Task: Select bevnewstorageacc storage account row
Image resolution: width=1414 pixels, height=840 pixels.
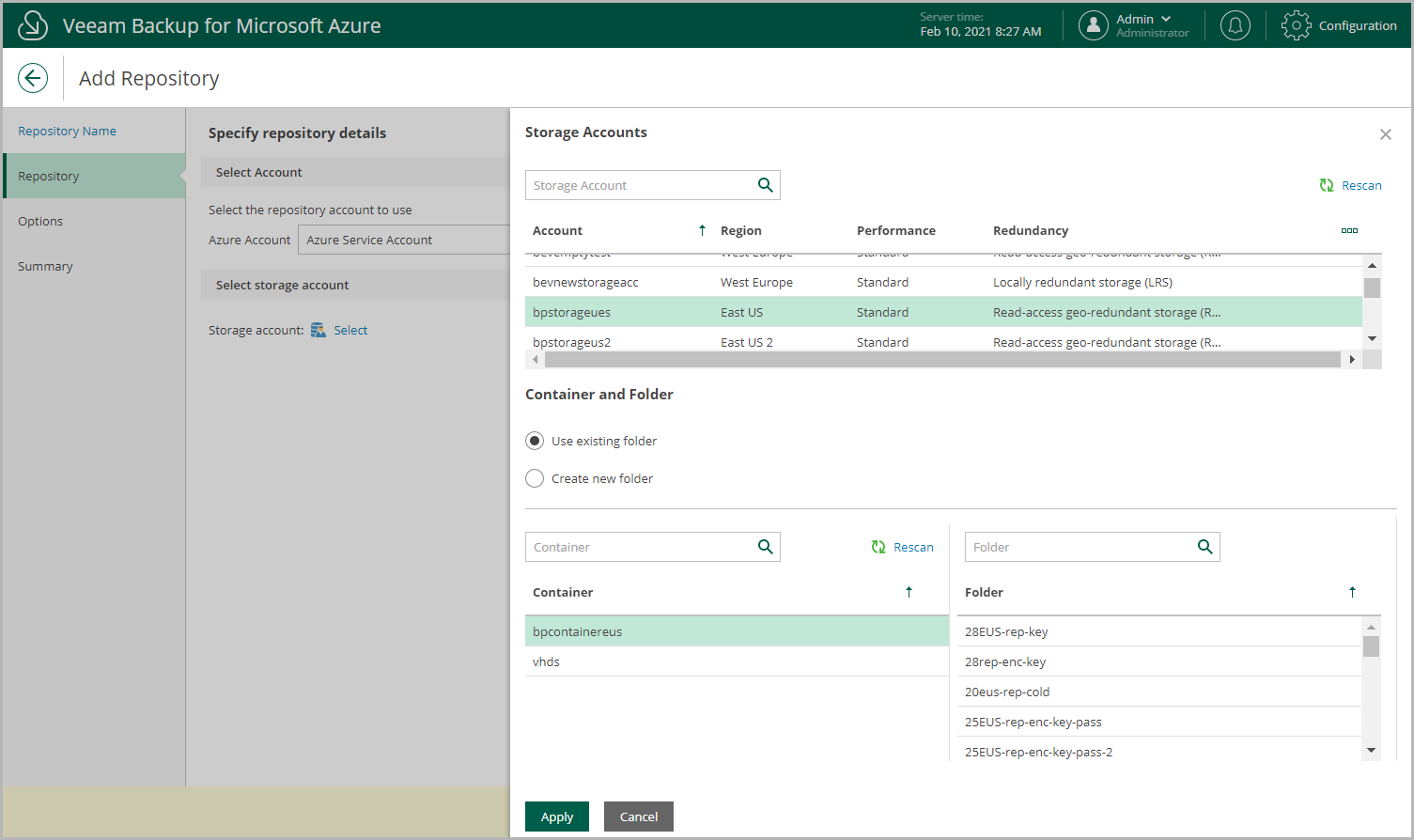Action: click(x=943, y=282)
